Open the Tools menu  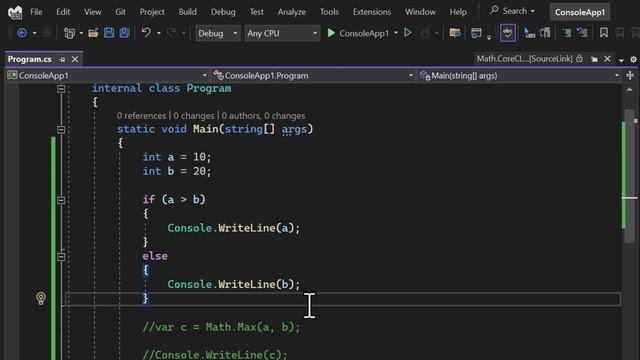(x=329, y=12)
